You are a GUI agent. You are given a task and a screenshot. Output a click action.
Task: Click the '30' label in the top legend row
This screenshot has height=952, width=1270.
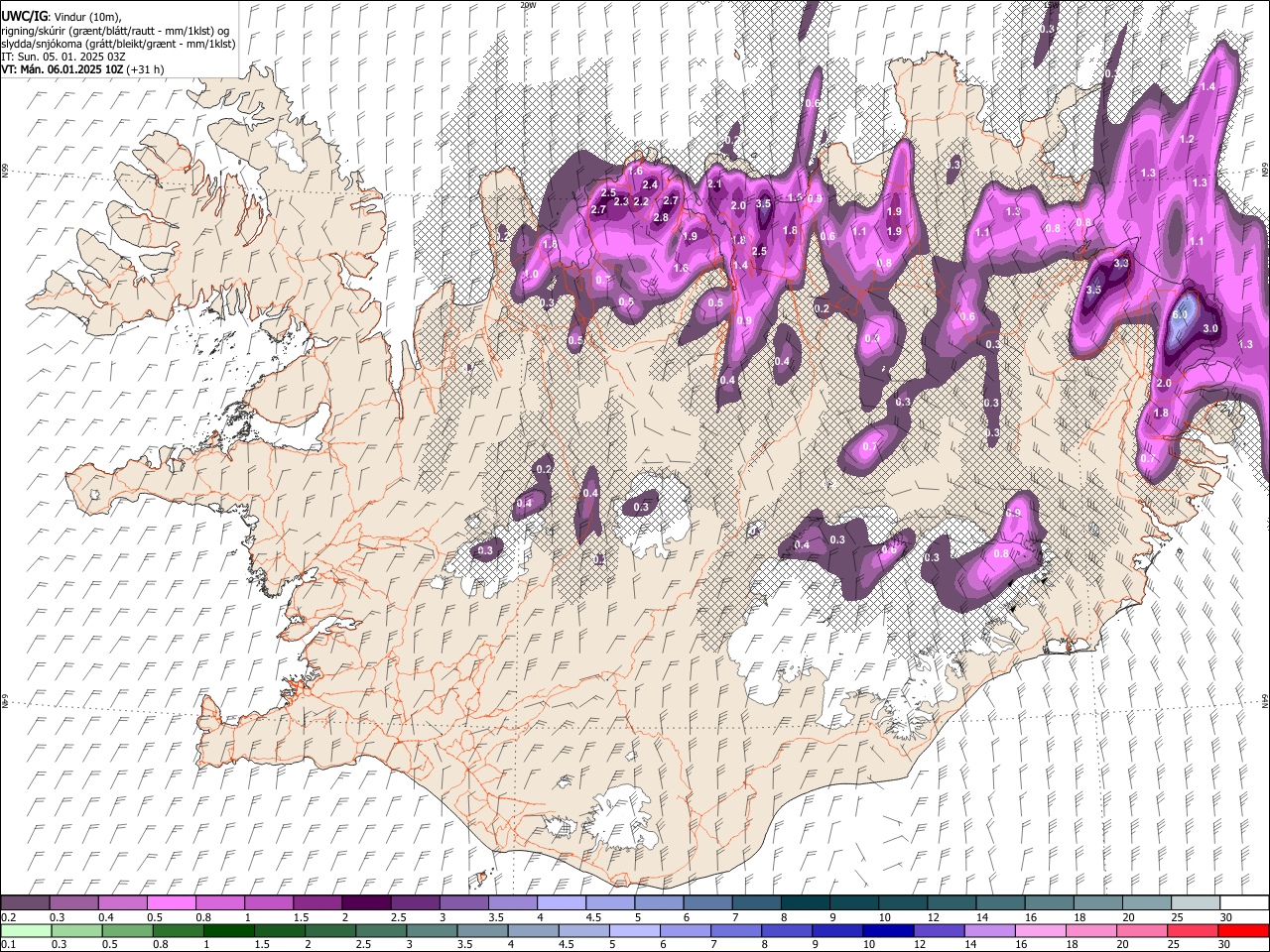tap(1226, 917)
